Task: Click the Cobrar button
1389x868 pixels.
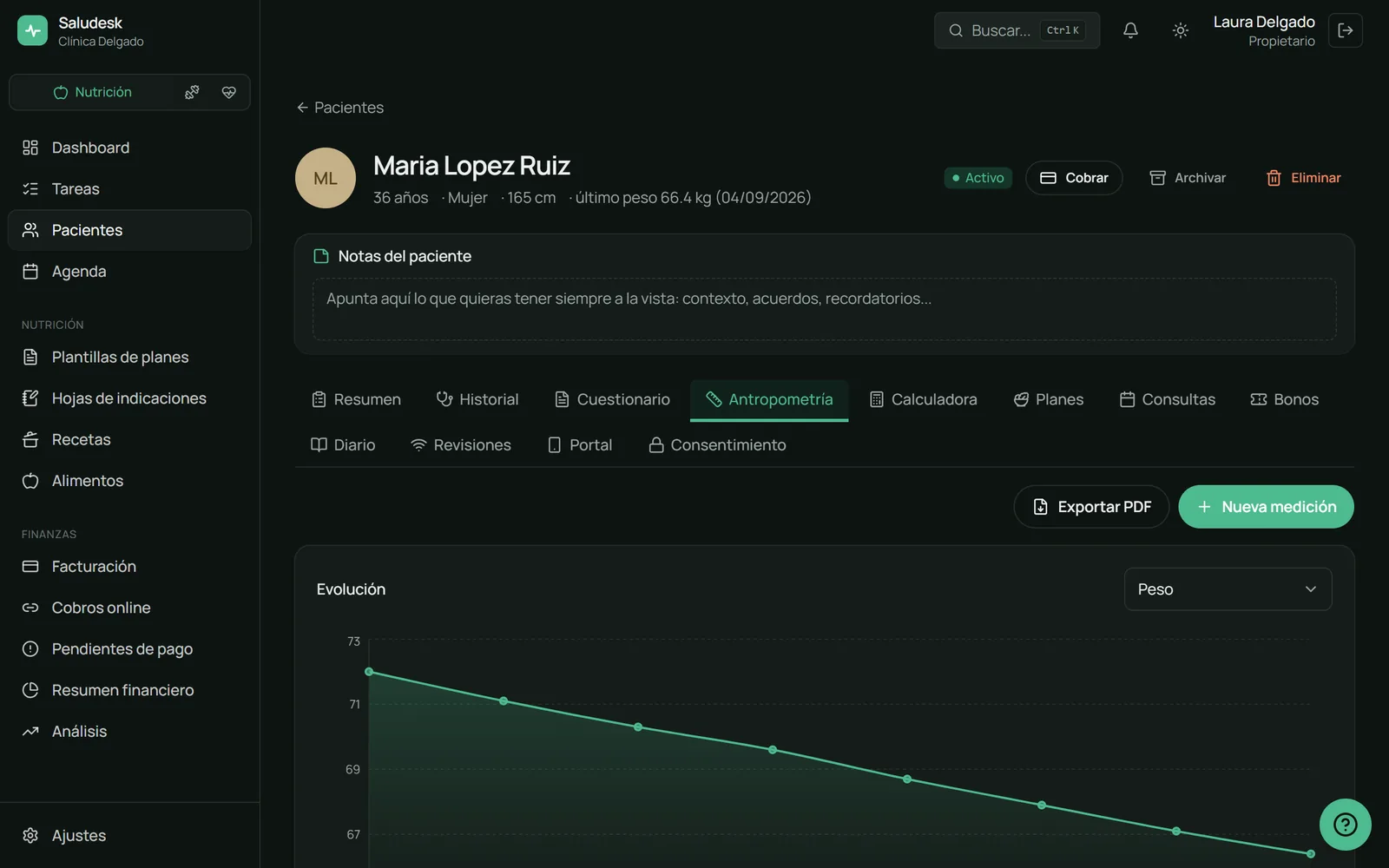Action: (1074, 178)
